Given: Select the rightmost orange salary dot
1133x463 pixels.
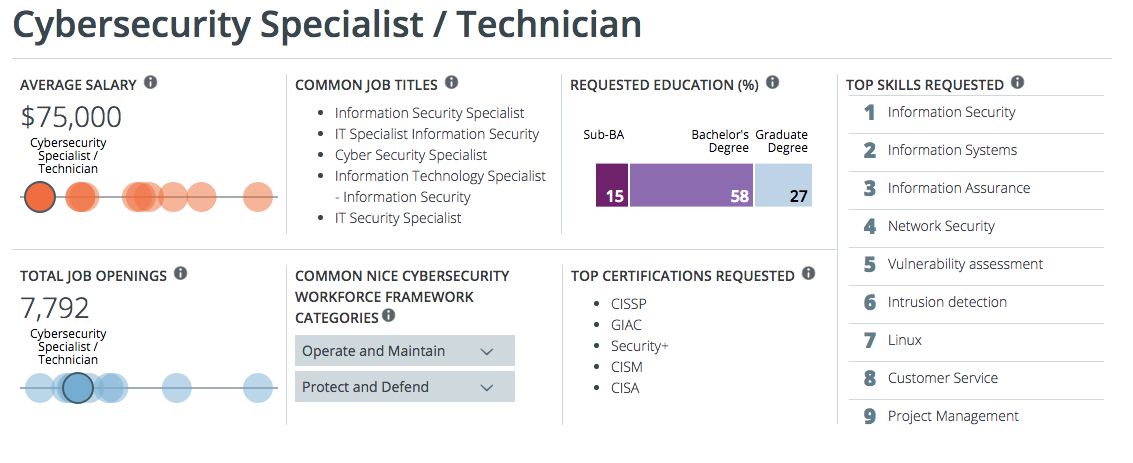Looking at the screenshot, I should point(258,197).
